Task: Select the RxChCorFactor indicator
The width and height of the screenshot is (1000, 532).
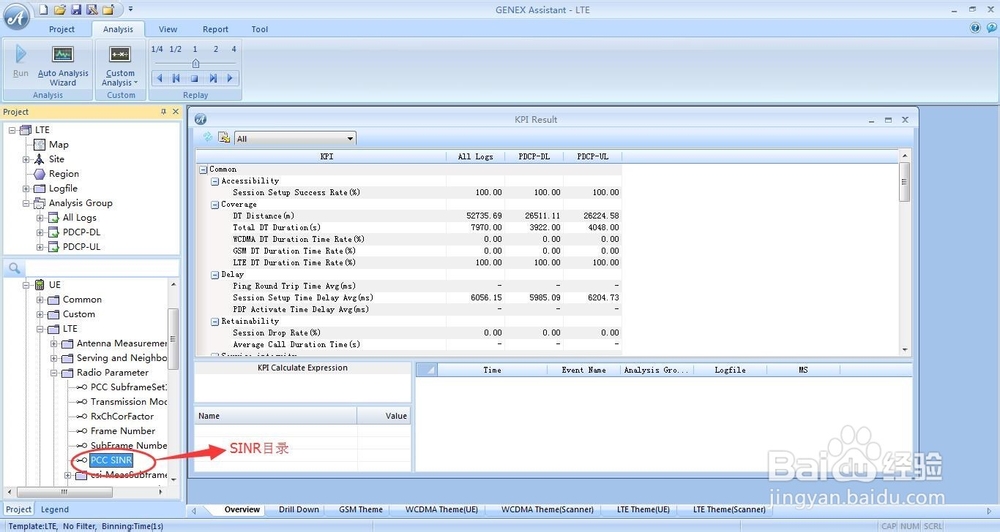Action: pyautogui.click(x=122, y=417)
